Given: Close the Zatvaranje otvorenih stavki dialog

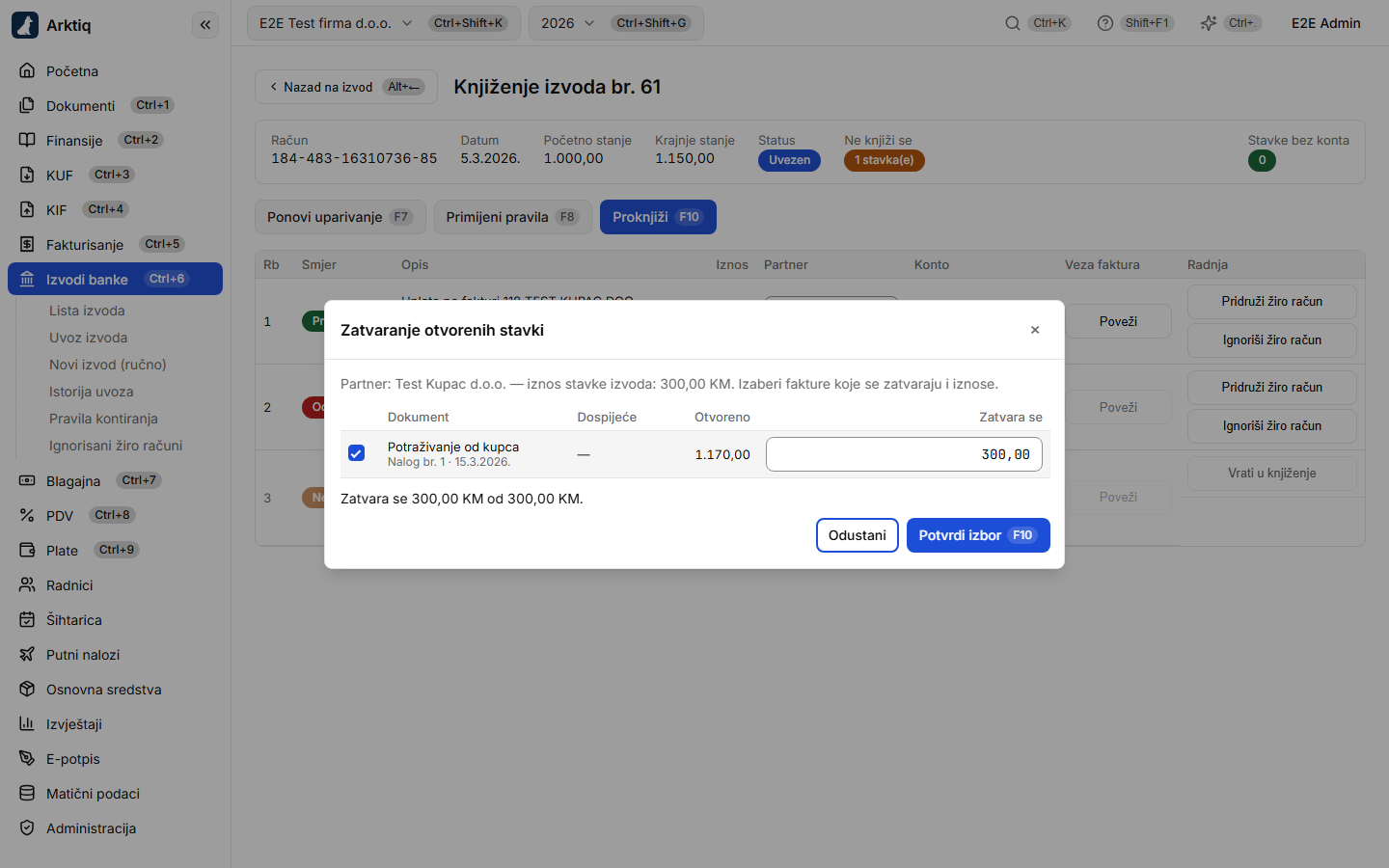Looking at the screenshot, I should 1035,330.
